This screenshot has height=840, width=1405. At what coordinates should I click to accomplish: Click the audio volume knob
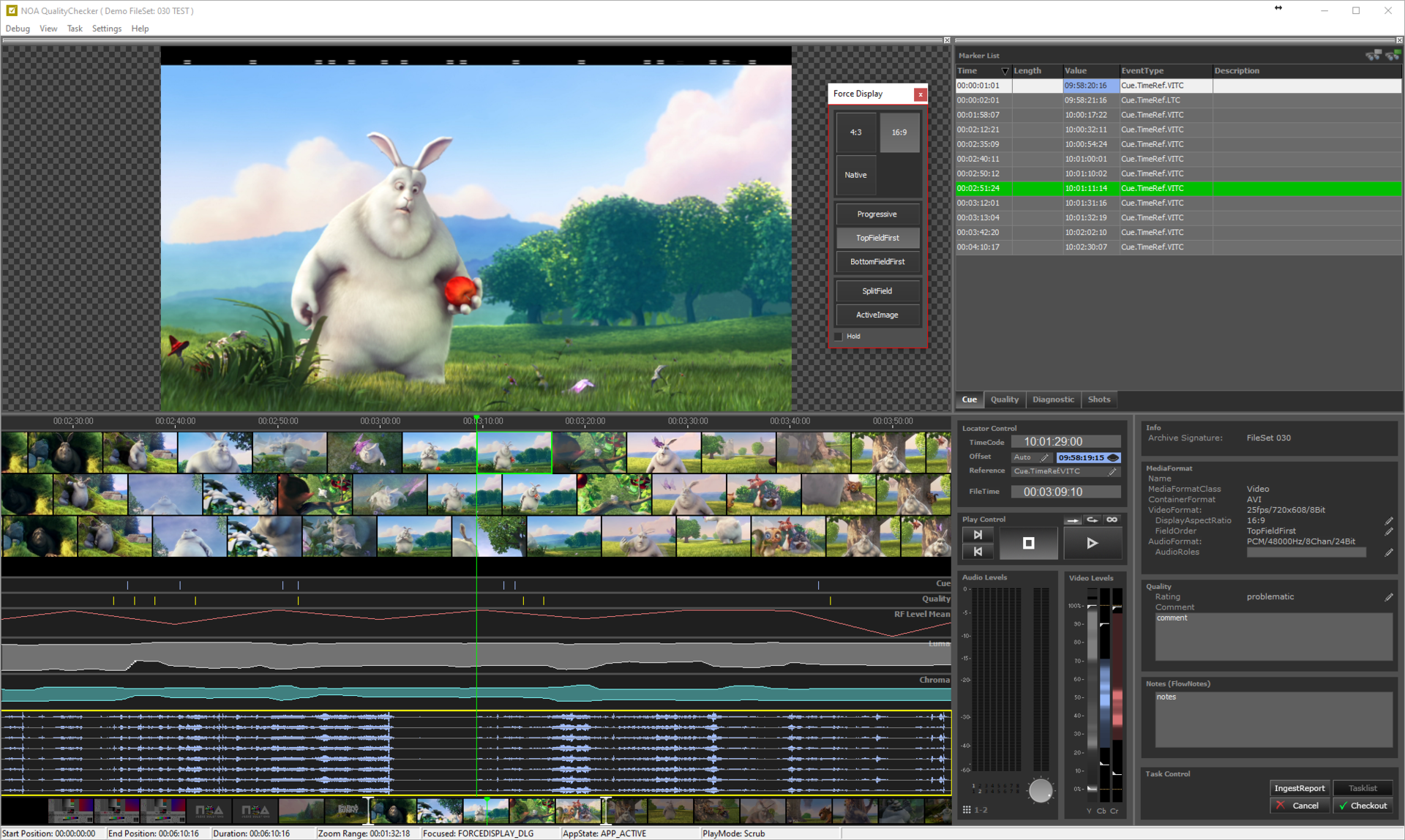[x=1040, y=790]
